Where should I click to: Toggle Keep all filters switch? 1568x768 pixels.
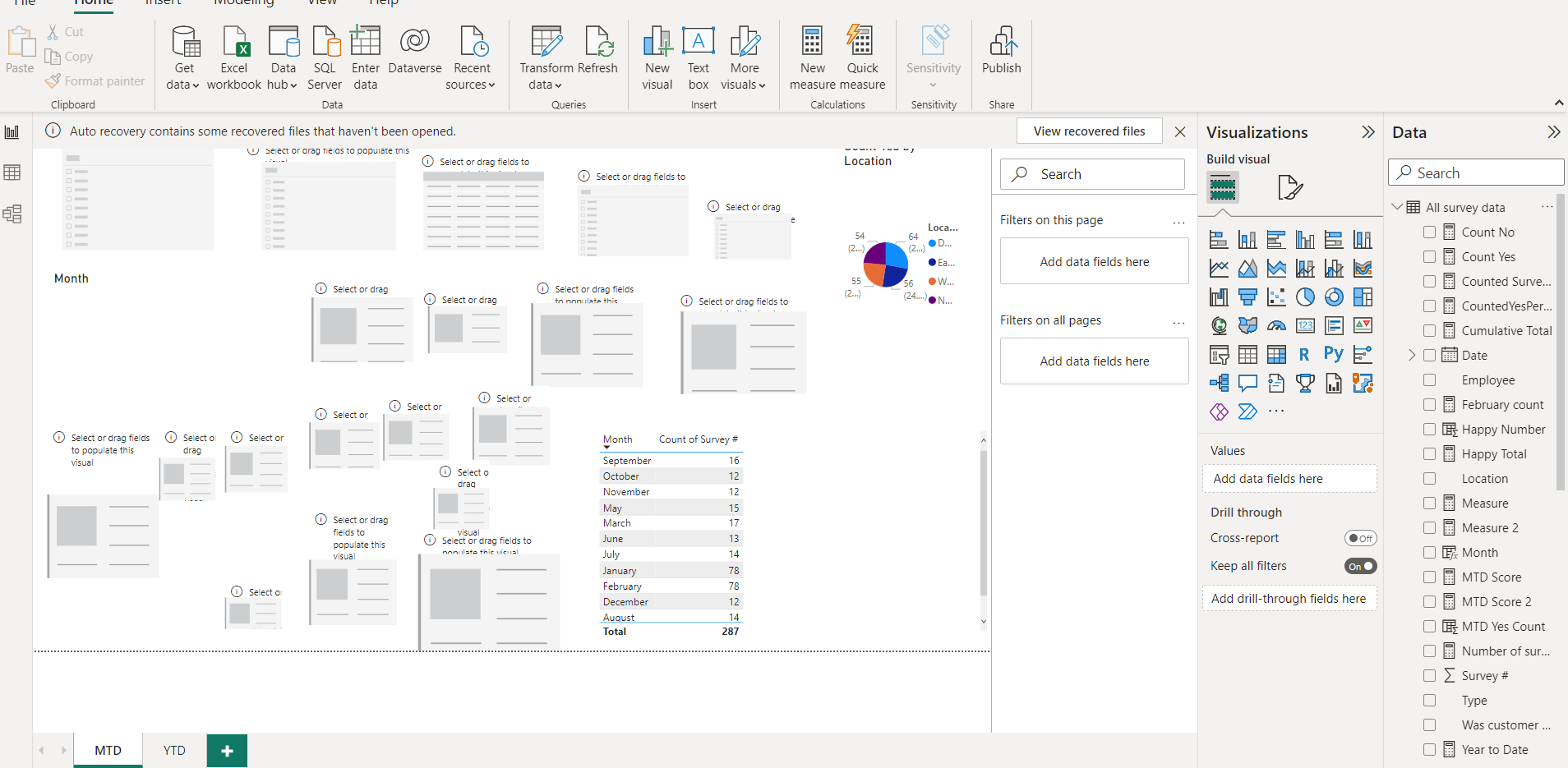[x=1360, y=566]
